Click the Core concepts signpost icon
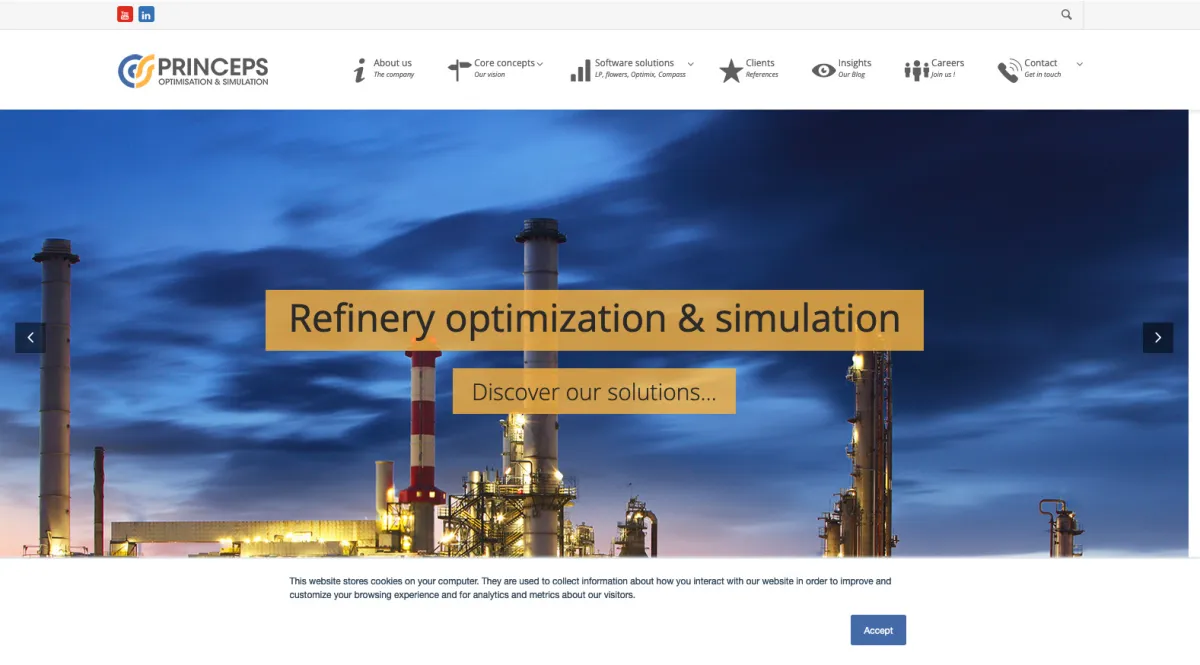The image size is (1200, 665). point(459,70)
